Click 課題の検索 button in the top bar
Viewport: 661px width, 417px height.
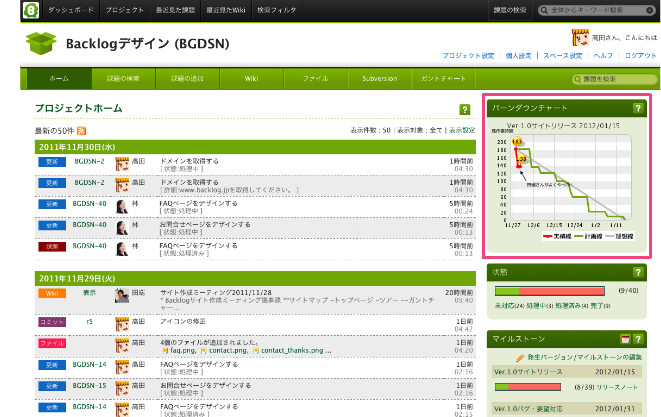pyautogui.click(x=510, y=10)
